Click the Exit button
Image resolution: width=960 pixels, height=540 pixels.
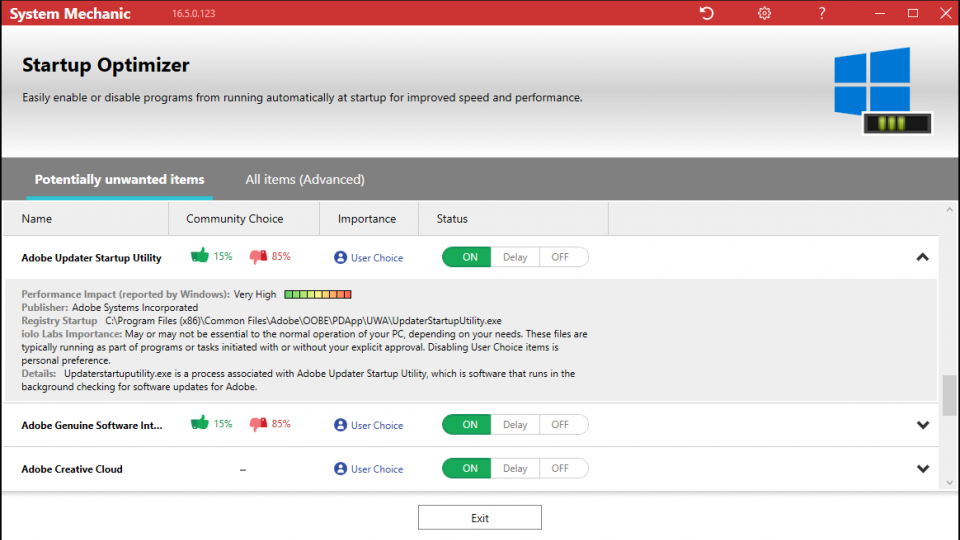[480, 517]
